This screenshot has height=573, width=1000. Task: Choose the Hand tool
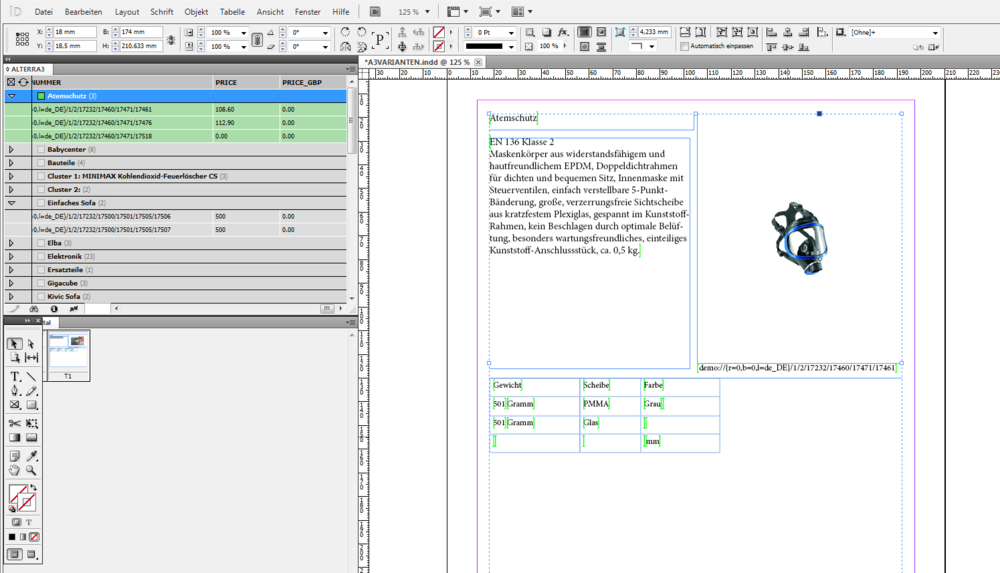click(x=15, y=470)
